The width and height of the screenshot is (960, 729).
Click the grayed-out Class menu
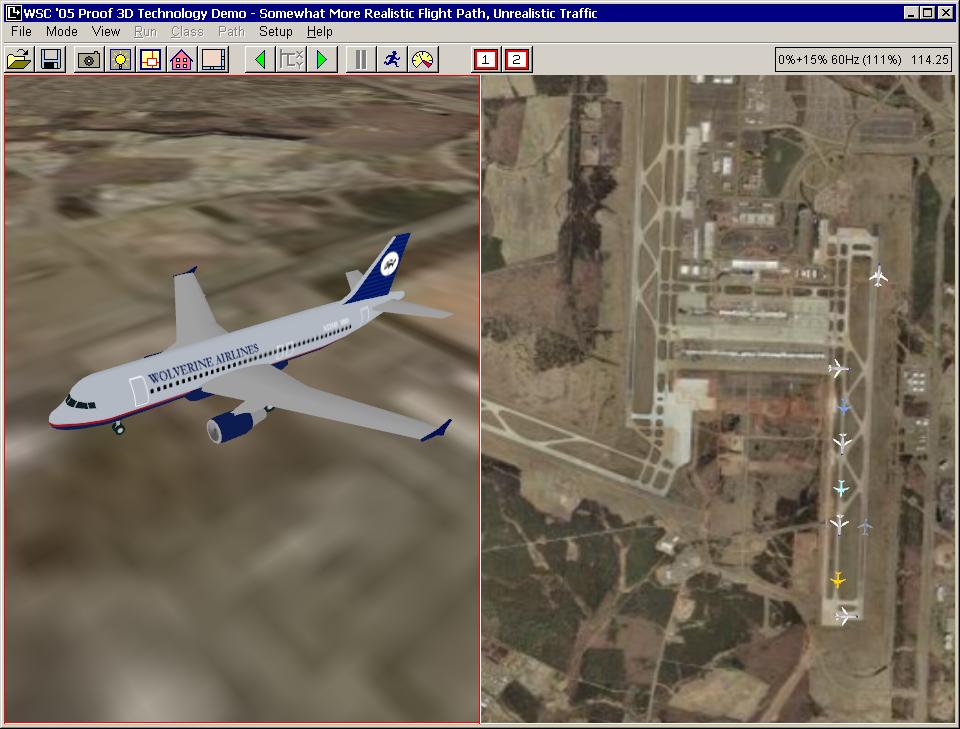tap(187, 32)
